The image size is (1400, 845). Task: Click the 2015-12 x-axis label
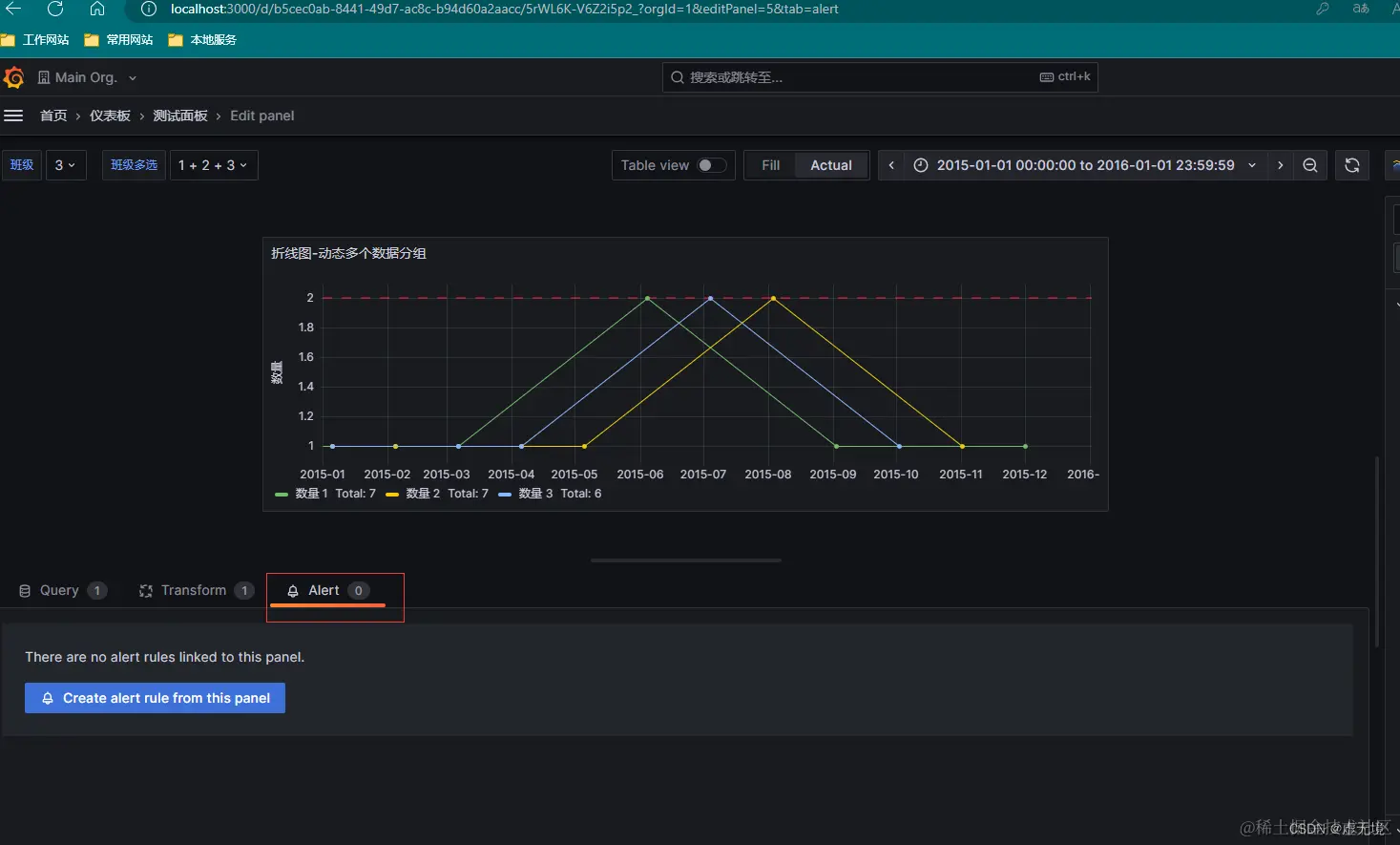(1024, 475)
